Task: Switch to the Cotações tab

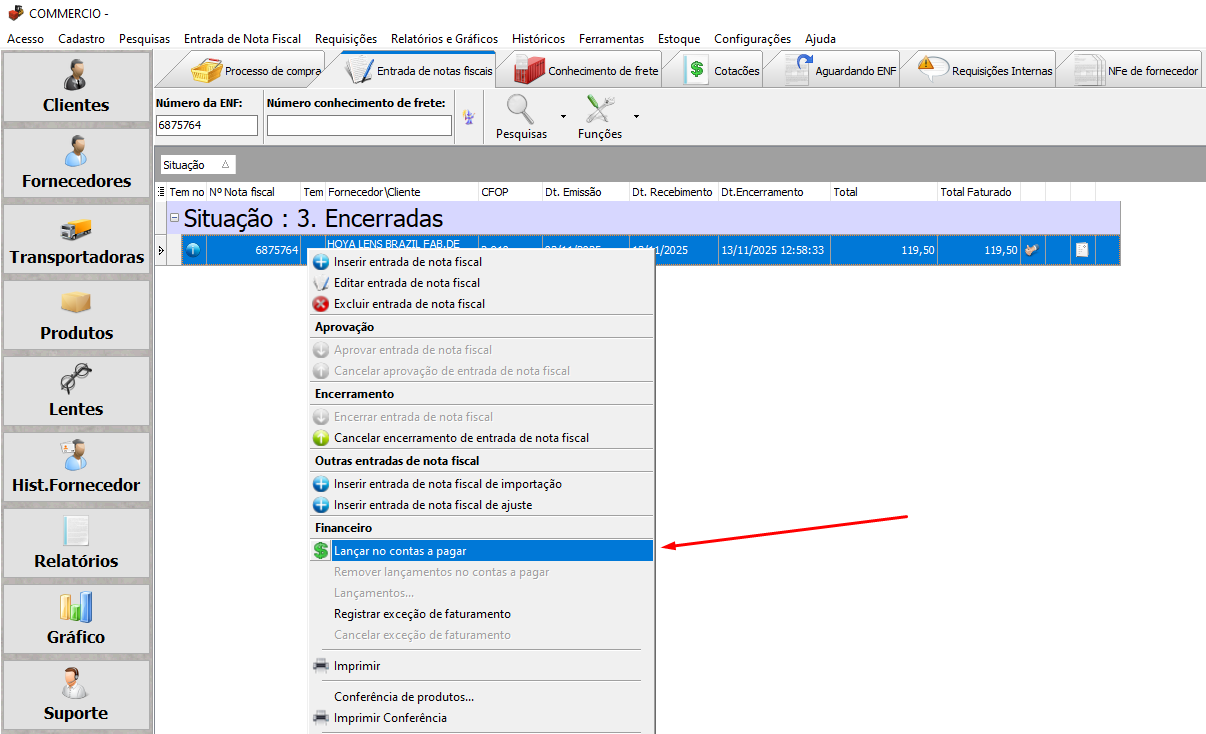Action: 724,71
